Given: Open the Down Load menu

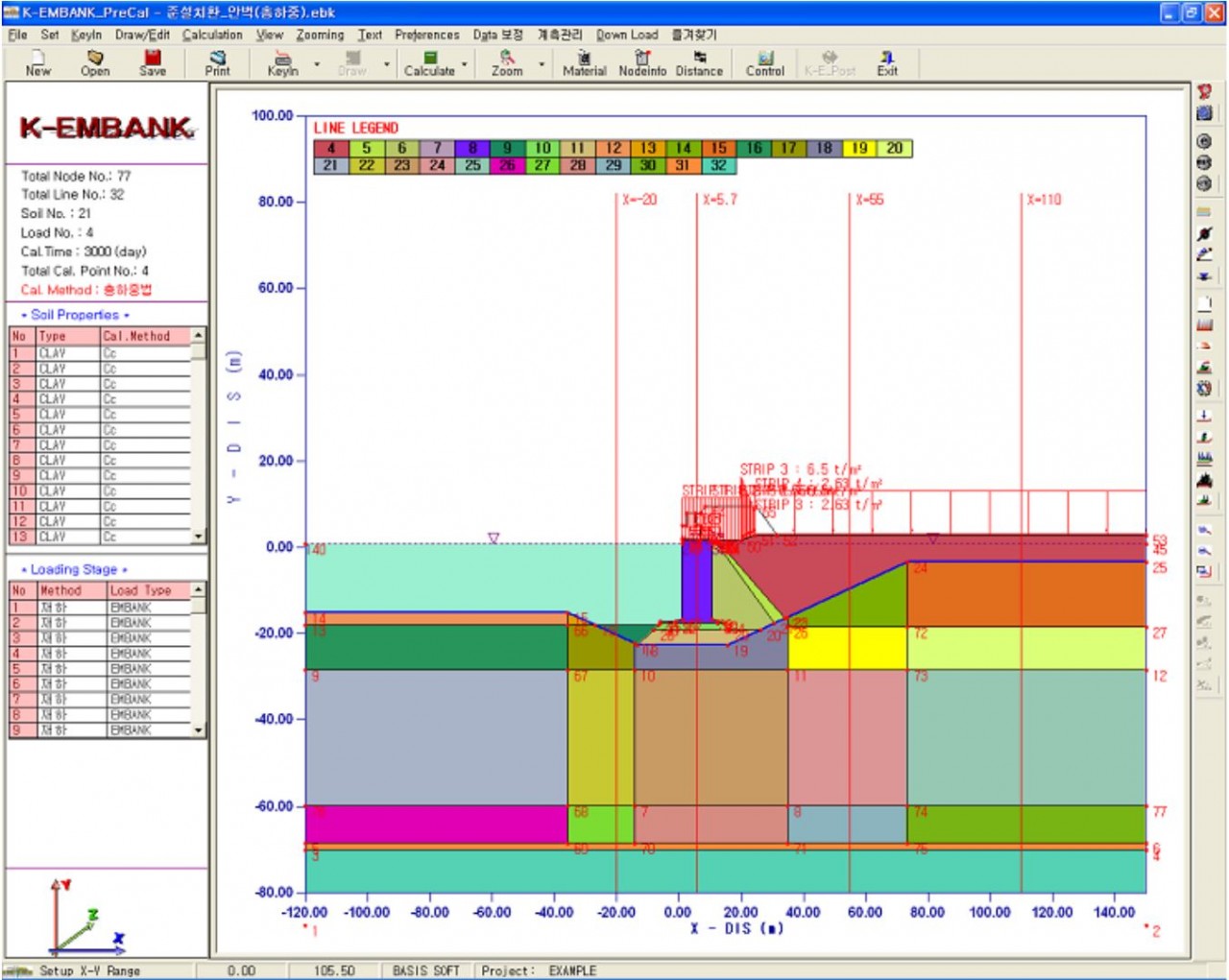Looking at the screenshot, I should (627, 35).
